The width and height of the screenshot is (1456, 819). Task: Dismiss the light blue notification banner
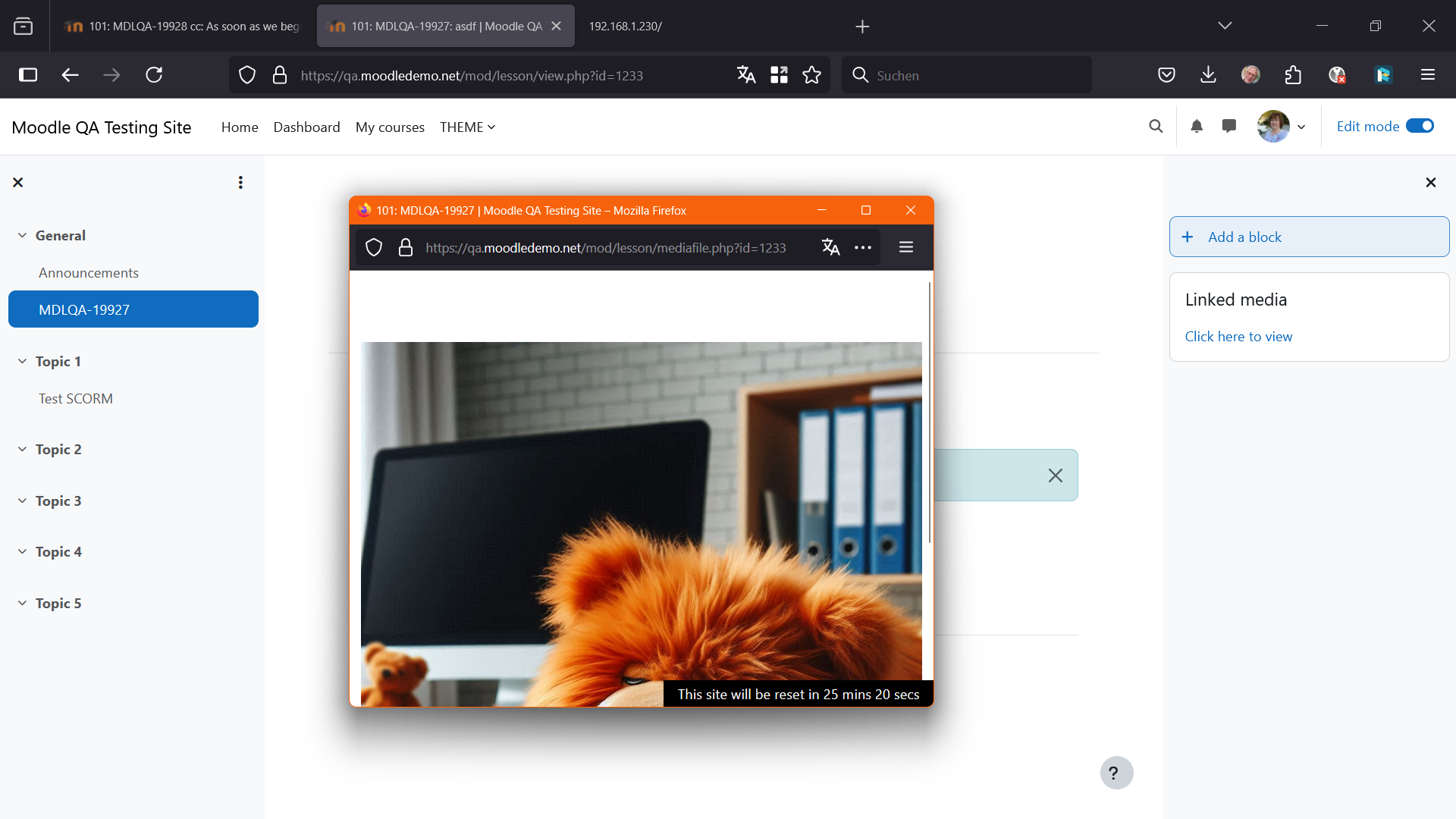click(1056, 475)
